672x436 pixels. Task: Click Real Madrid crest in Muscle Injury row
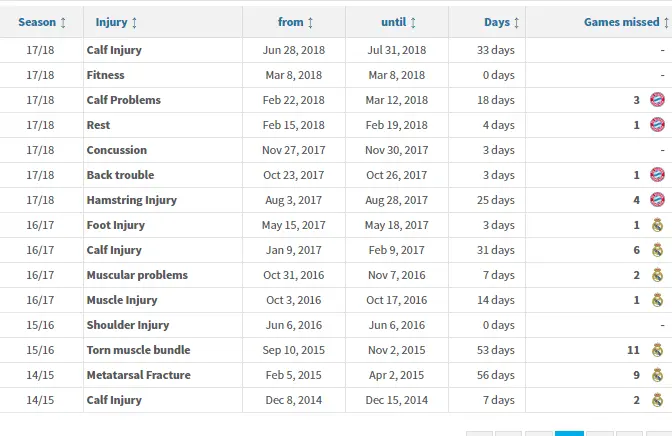click(x=657, y=300)
